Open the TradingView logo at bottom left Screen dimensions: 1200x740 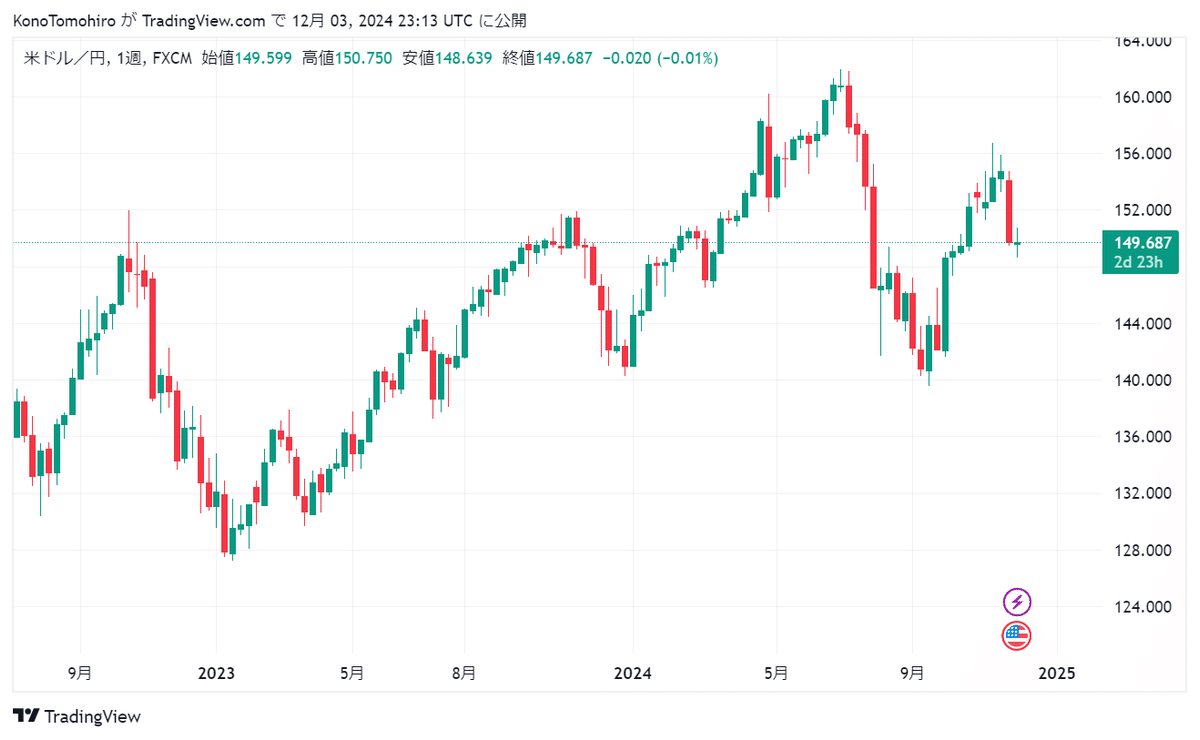pyautogui.click(x=77, y=716)
